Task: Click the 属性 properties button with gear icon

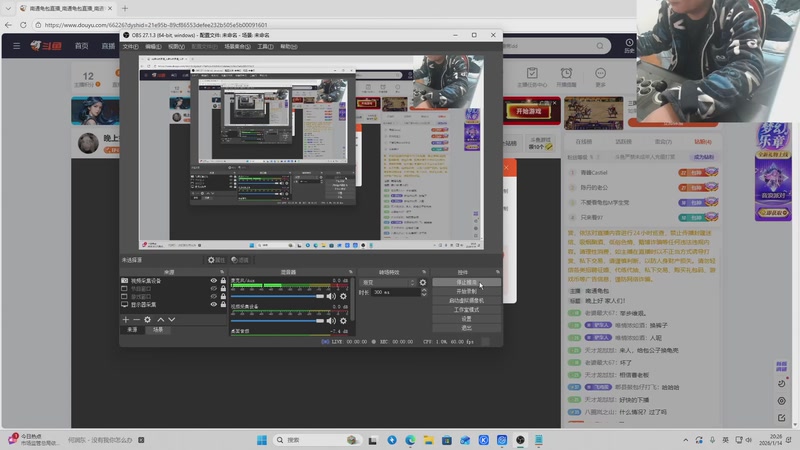Action: coord(216,260)
